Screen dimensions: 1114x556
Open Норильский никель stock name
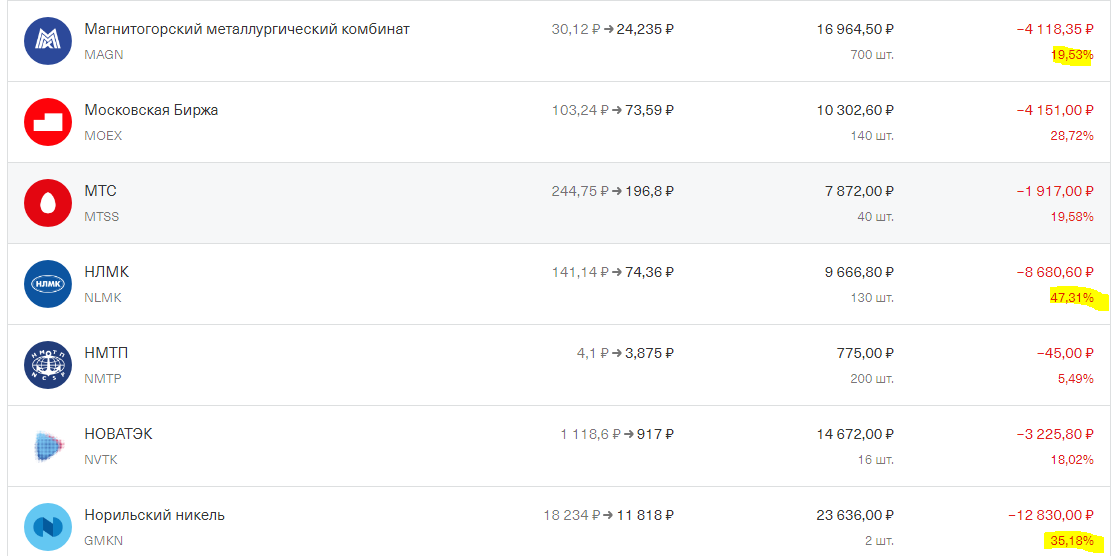click(x=155, y=515)
